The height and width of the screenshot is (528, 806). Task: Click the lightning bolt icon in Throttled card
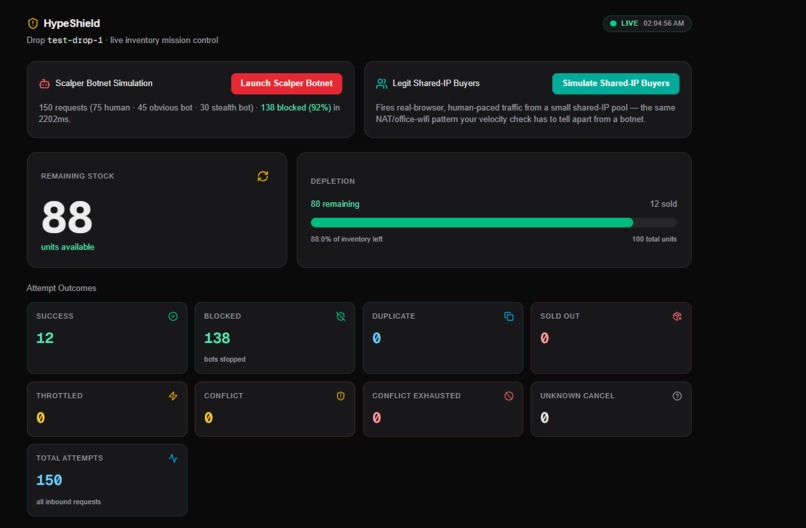tap(173, 396)
